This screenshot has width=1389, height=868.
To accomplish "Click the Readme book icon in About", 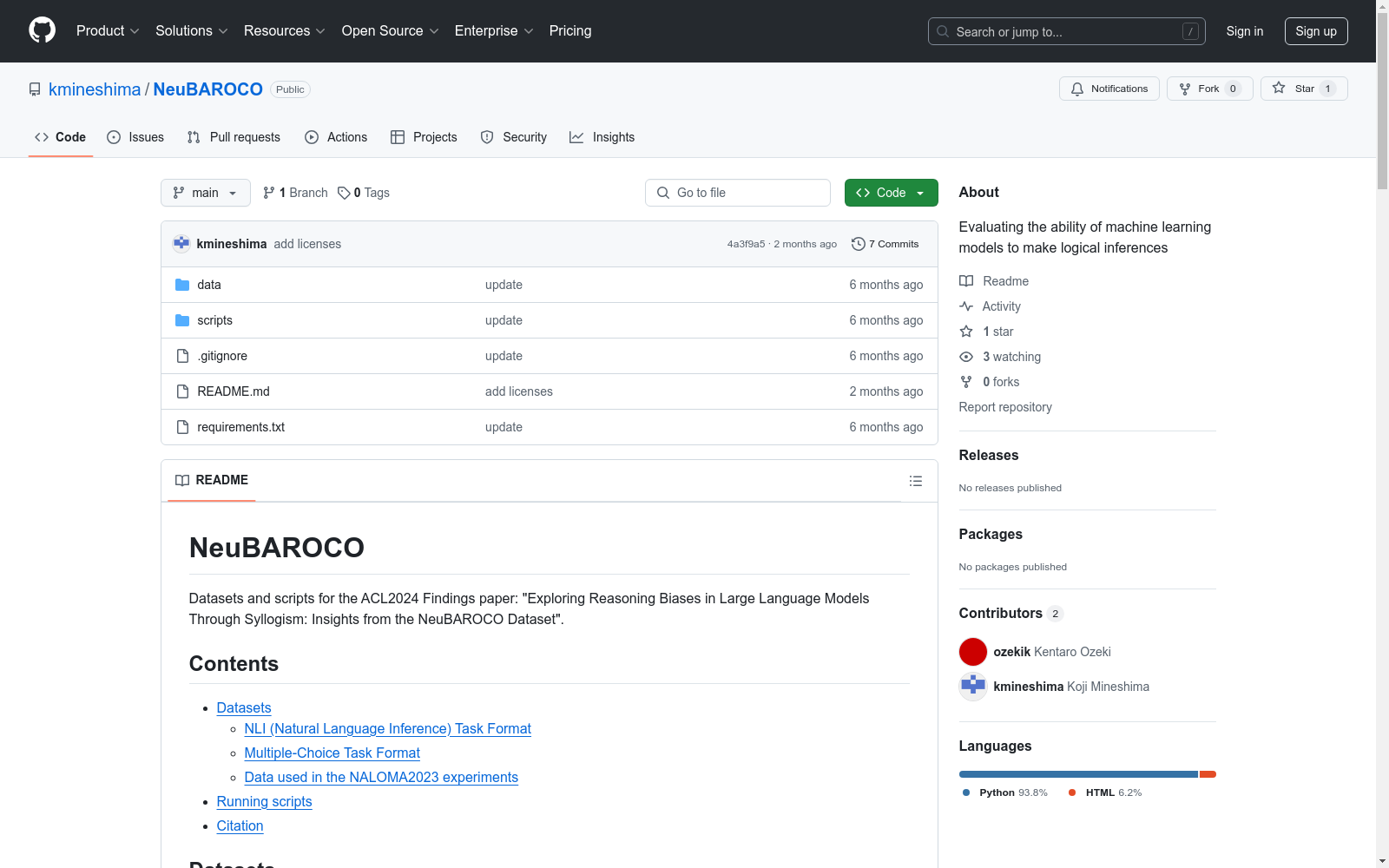I will pos(966,281).
